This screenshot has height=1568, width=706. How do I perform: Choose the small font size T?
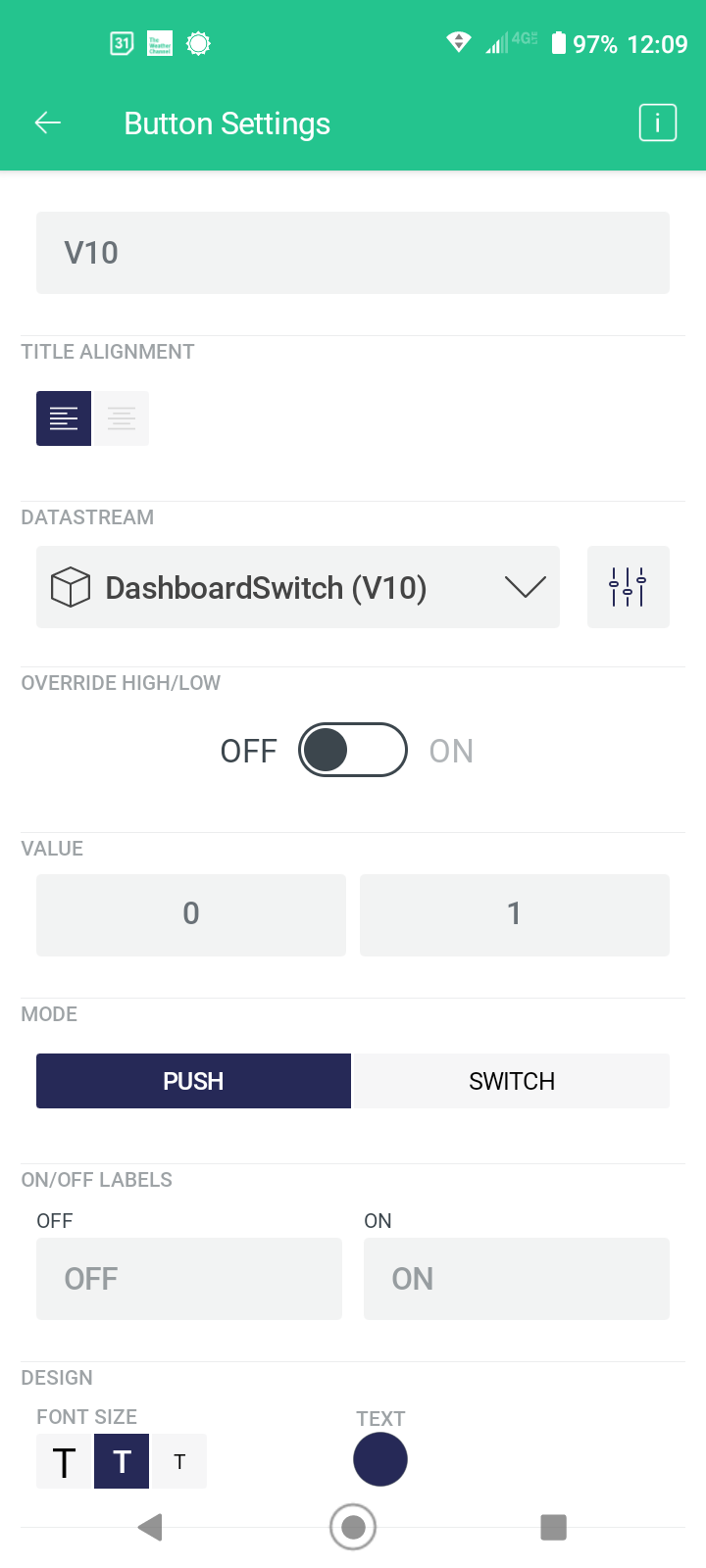[x=179, y=1461]
